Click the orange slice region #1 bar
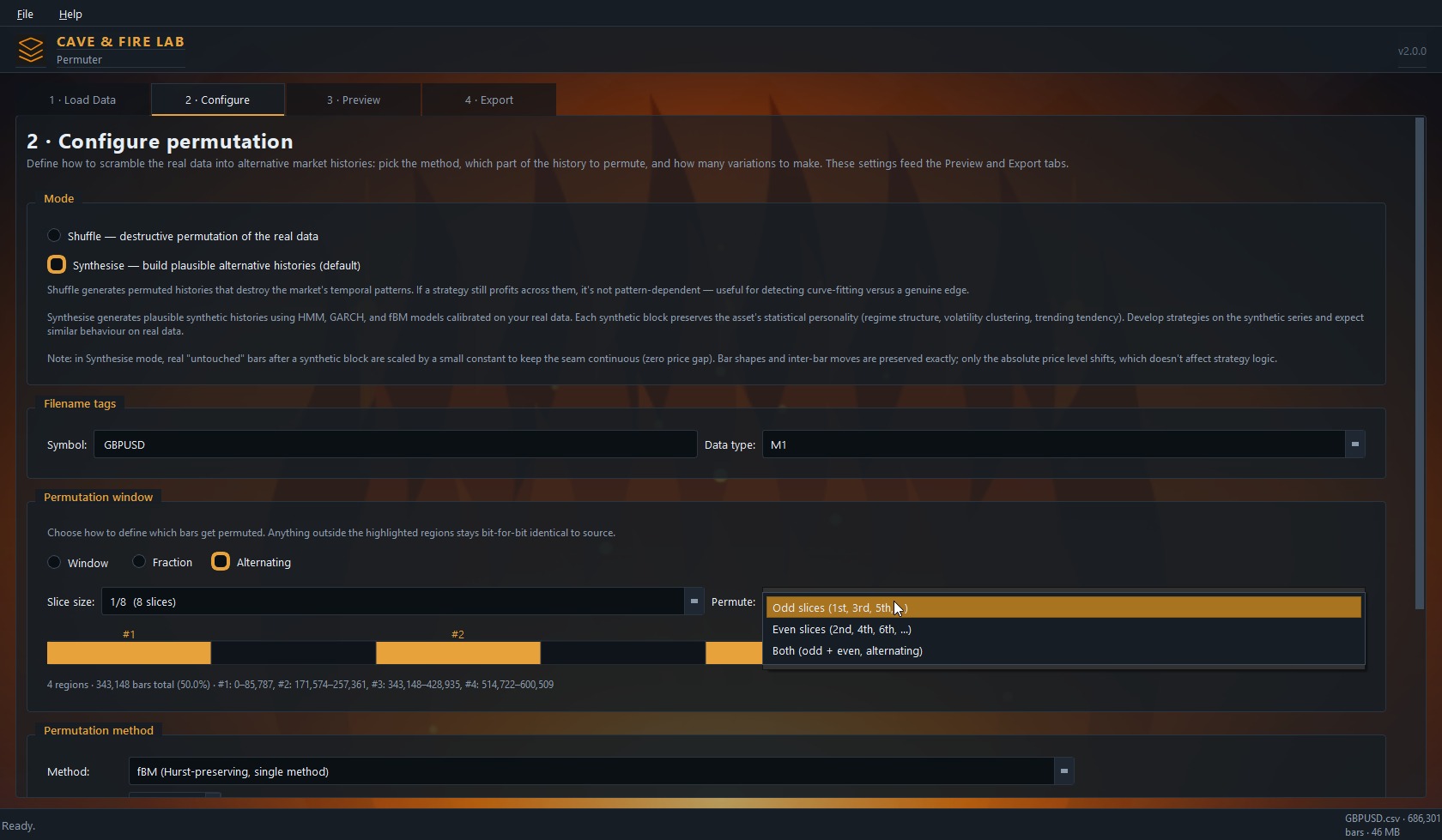The image size is (1442, 840). coord(129,653)
